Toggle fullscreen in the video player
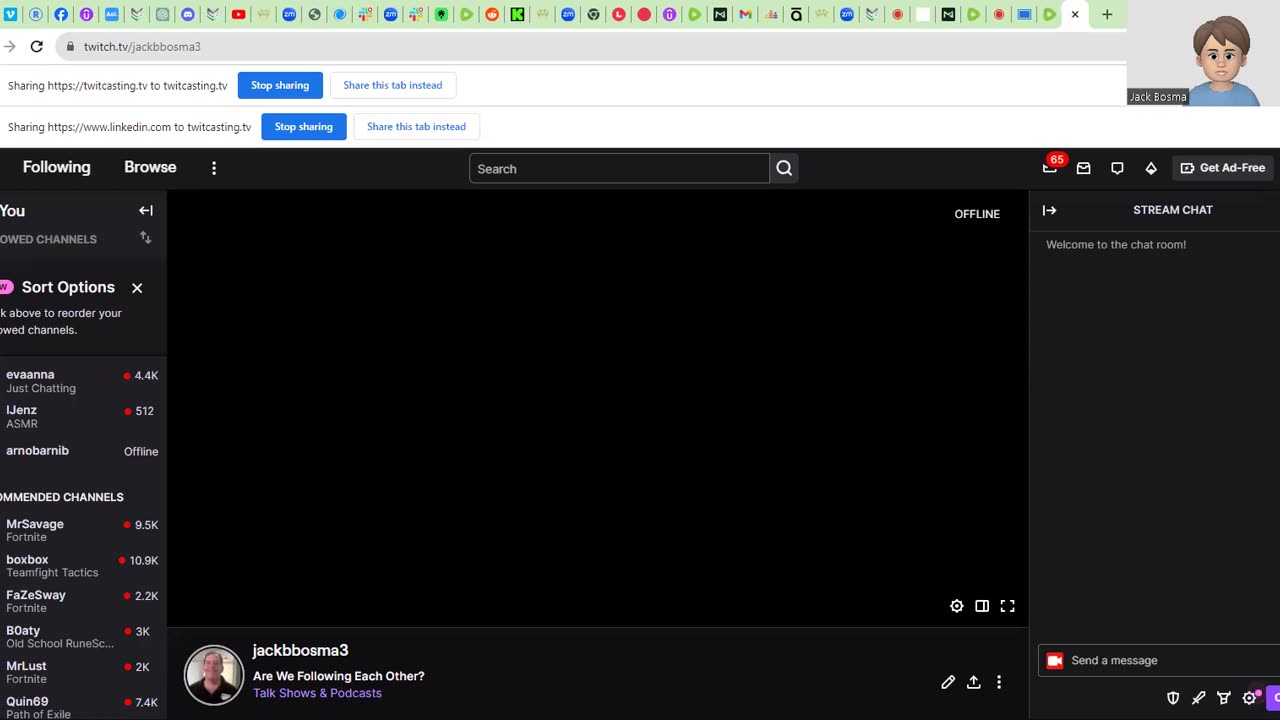This screenshot has height=720, width=1280. click(x=1008, y=606)
